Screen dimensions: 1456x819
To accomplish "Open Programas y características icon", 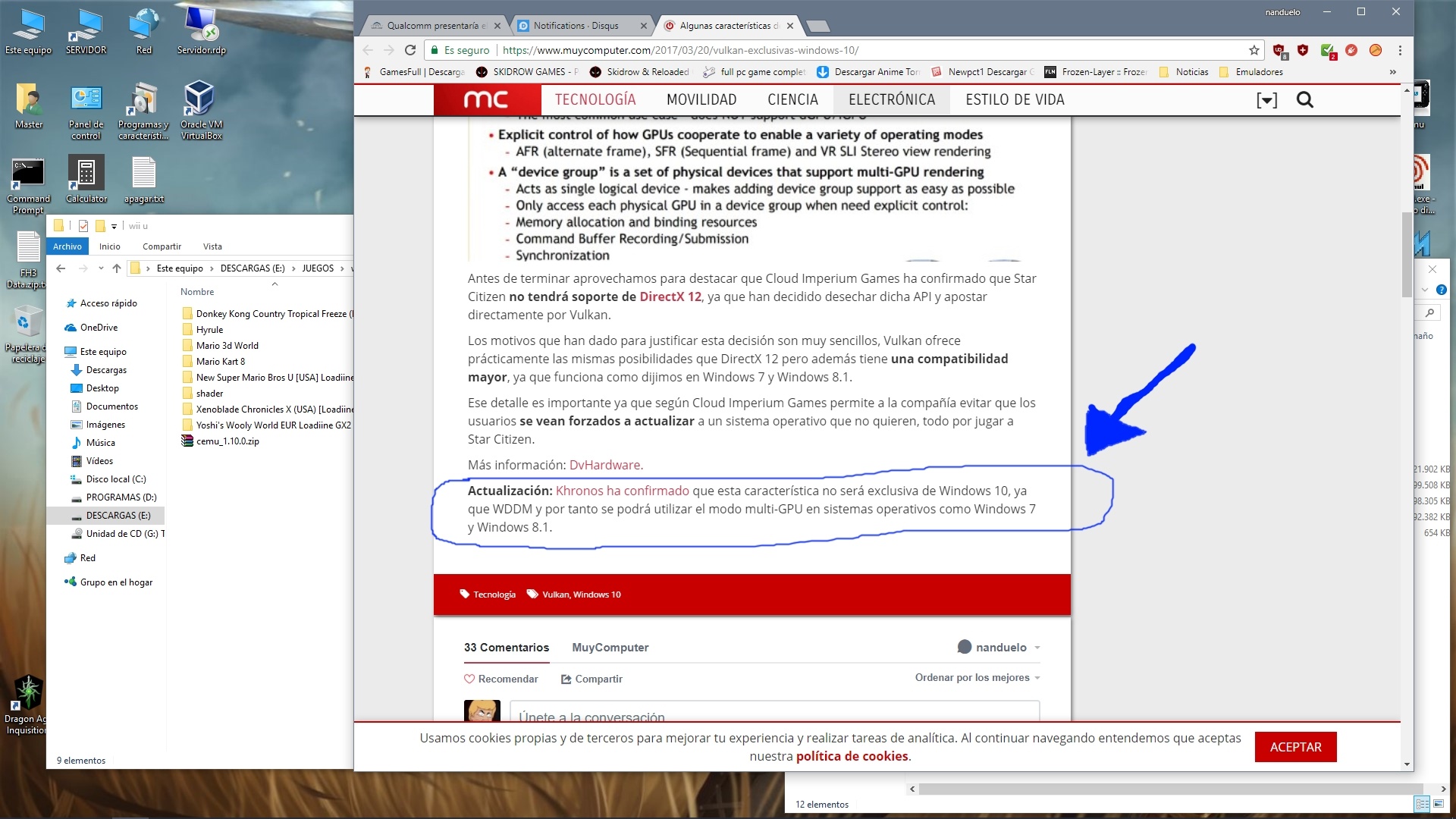I will pyautogui.click(x=143, y=111).
